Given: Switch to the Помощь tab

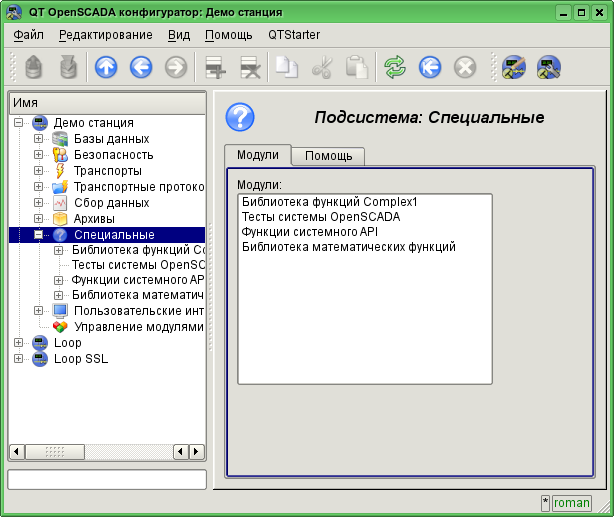Looking at the screenshot, I should [329, 156].
